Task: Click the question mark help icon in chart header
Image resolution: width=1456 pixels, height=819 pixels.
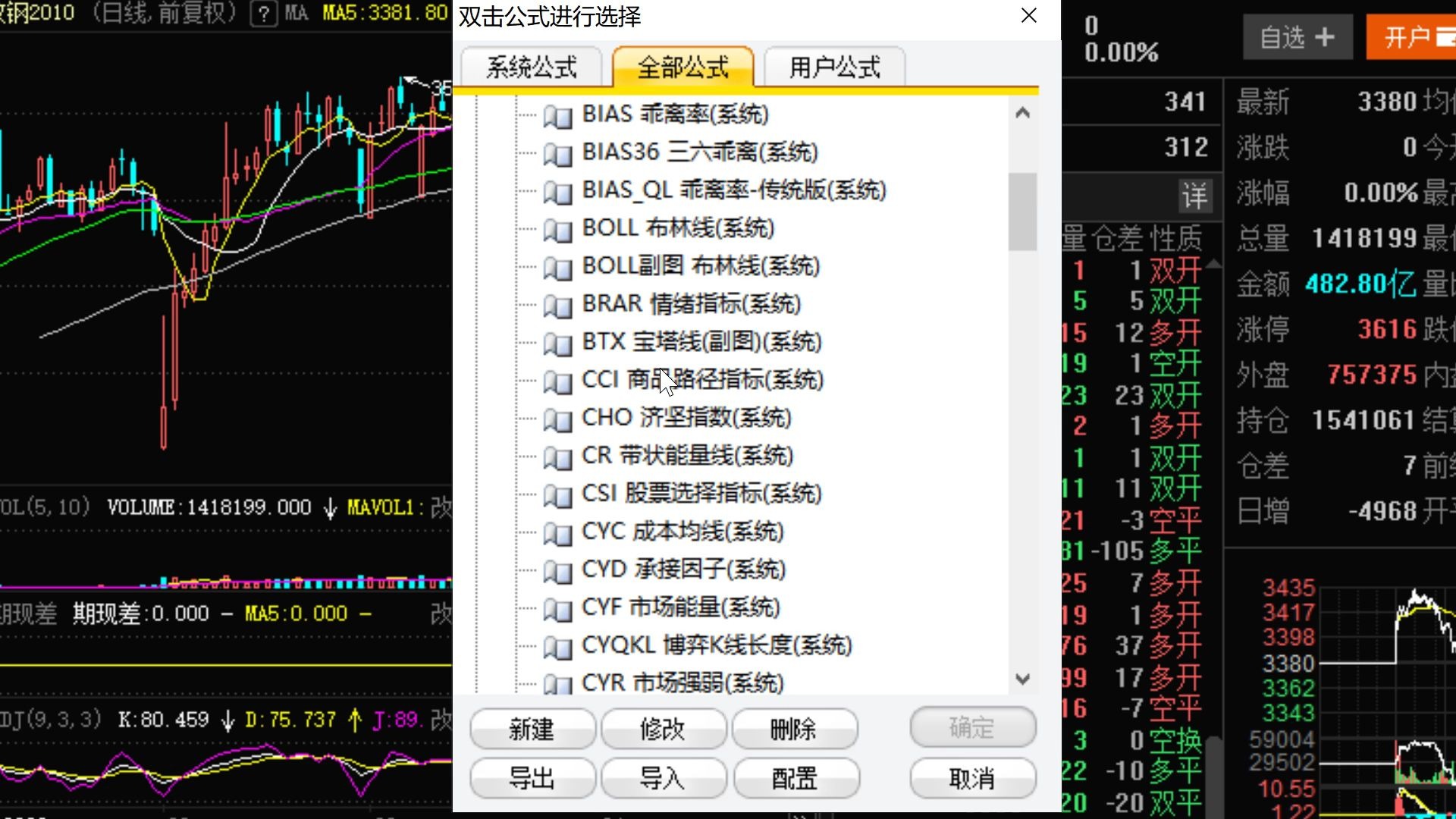Action: coord(263,14)
